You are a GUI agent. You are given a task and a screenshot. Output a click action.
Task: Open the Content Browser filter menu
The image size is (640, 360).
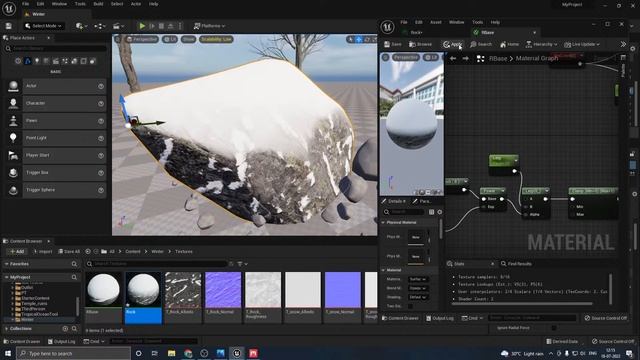point(242,264)
